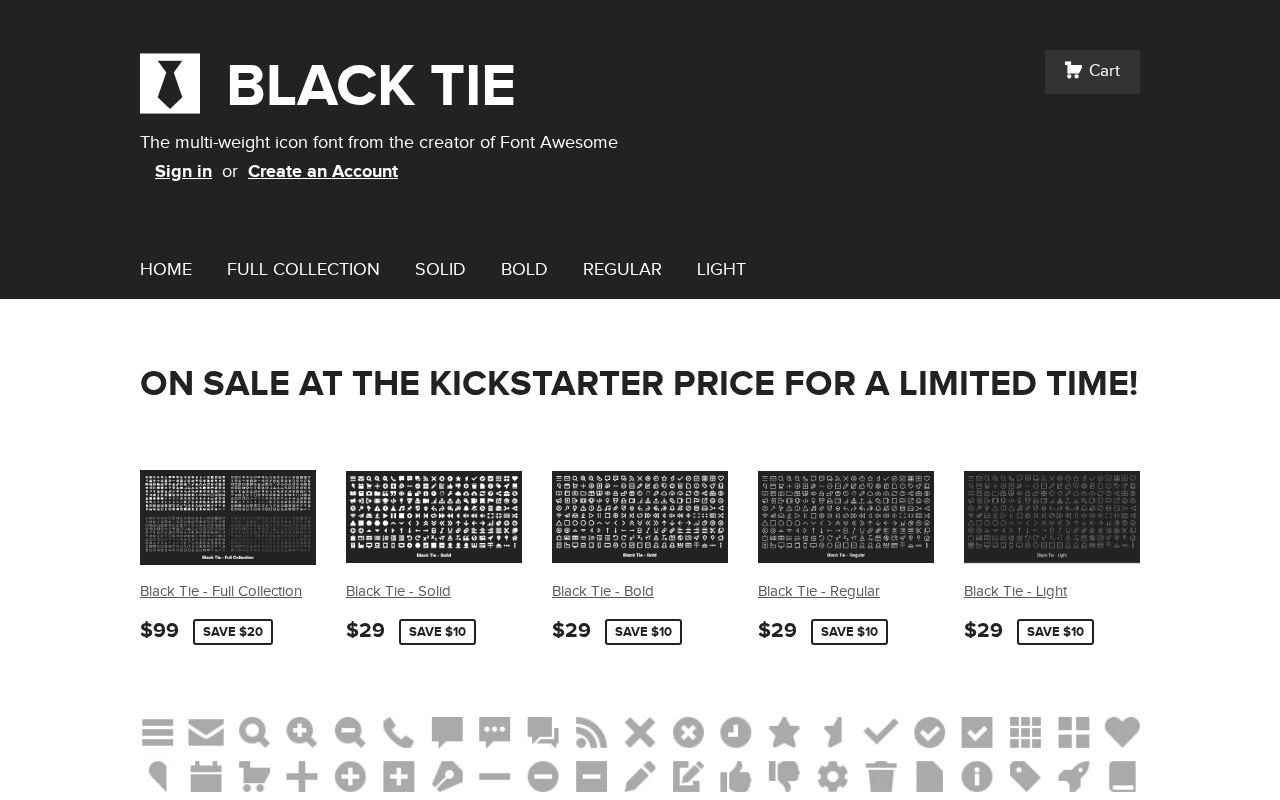This screenshot has width=1280, height=800.
Task: Go to the HOME menu item
Action: (166, 269)
